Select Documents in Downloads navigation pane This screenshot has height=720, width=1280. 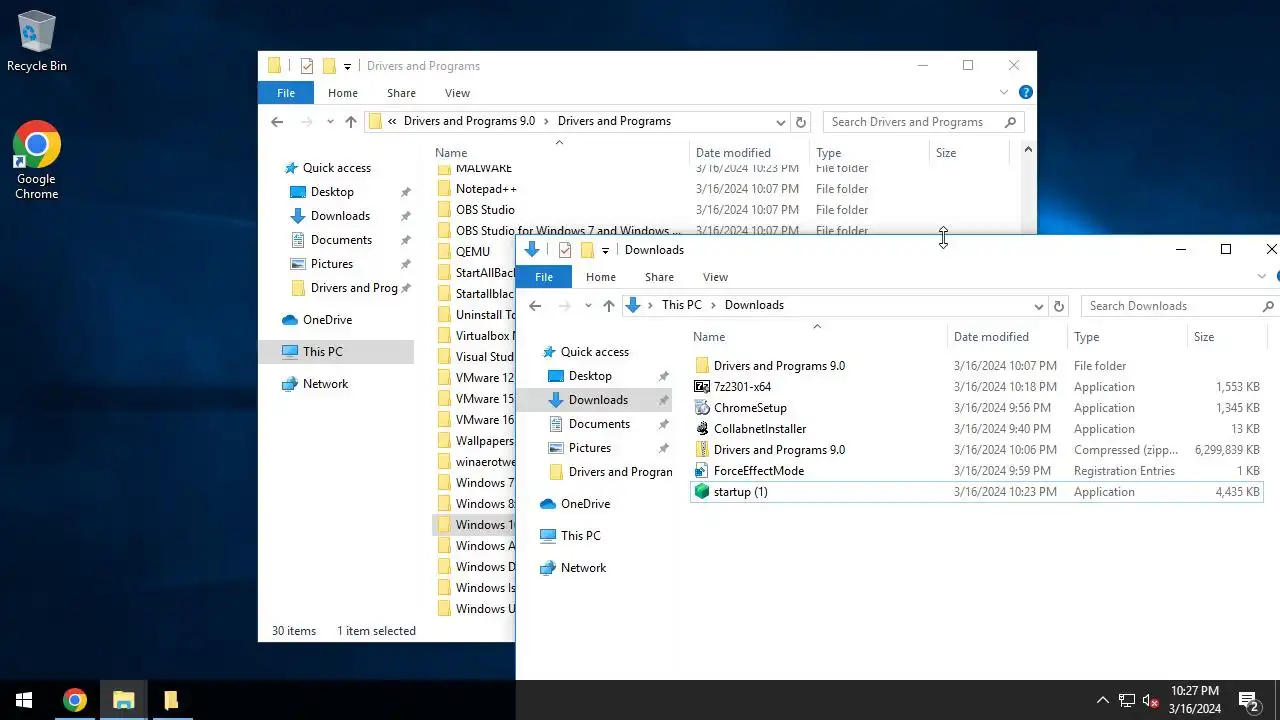click(x=599, y=424)
